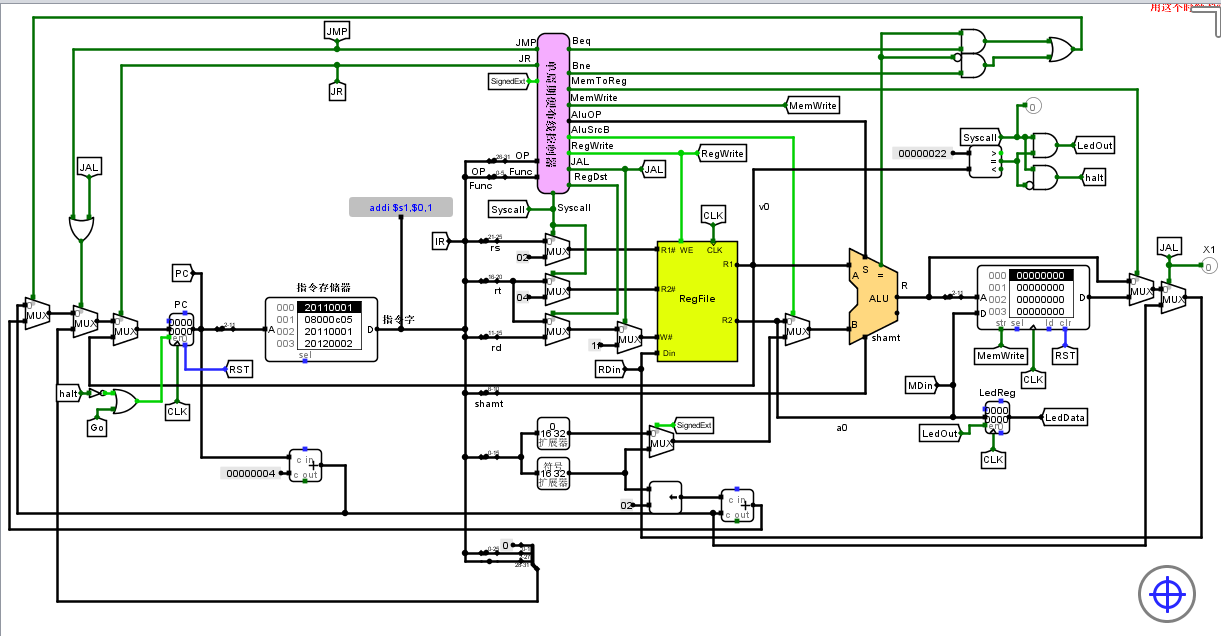Screen dimensions: 1221x636
Task: Click the RST tunnel beside the PC register
Action: (x=239, y=369)
